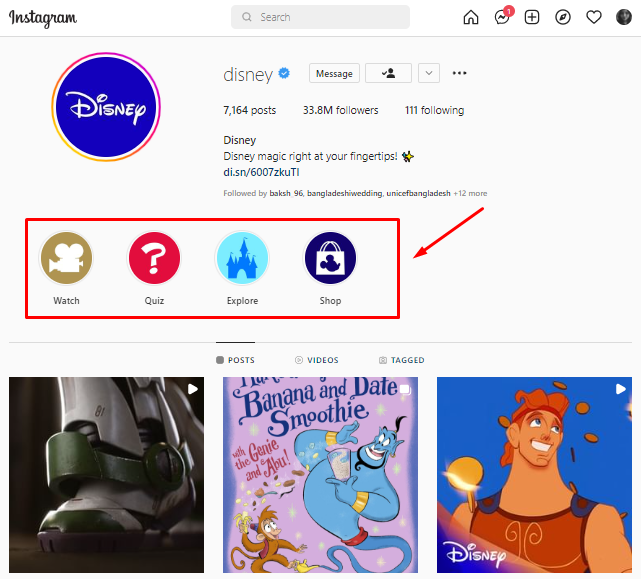This screenshot has height=579, width=641.
Task: View Disney profile picture story
Action: [106, 107]
